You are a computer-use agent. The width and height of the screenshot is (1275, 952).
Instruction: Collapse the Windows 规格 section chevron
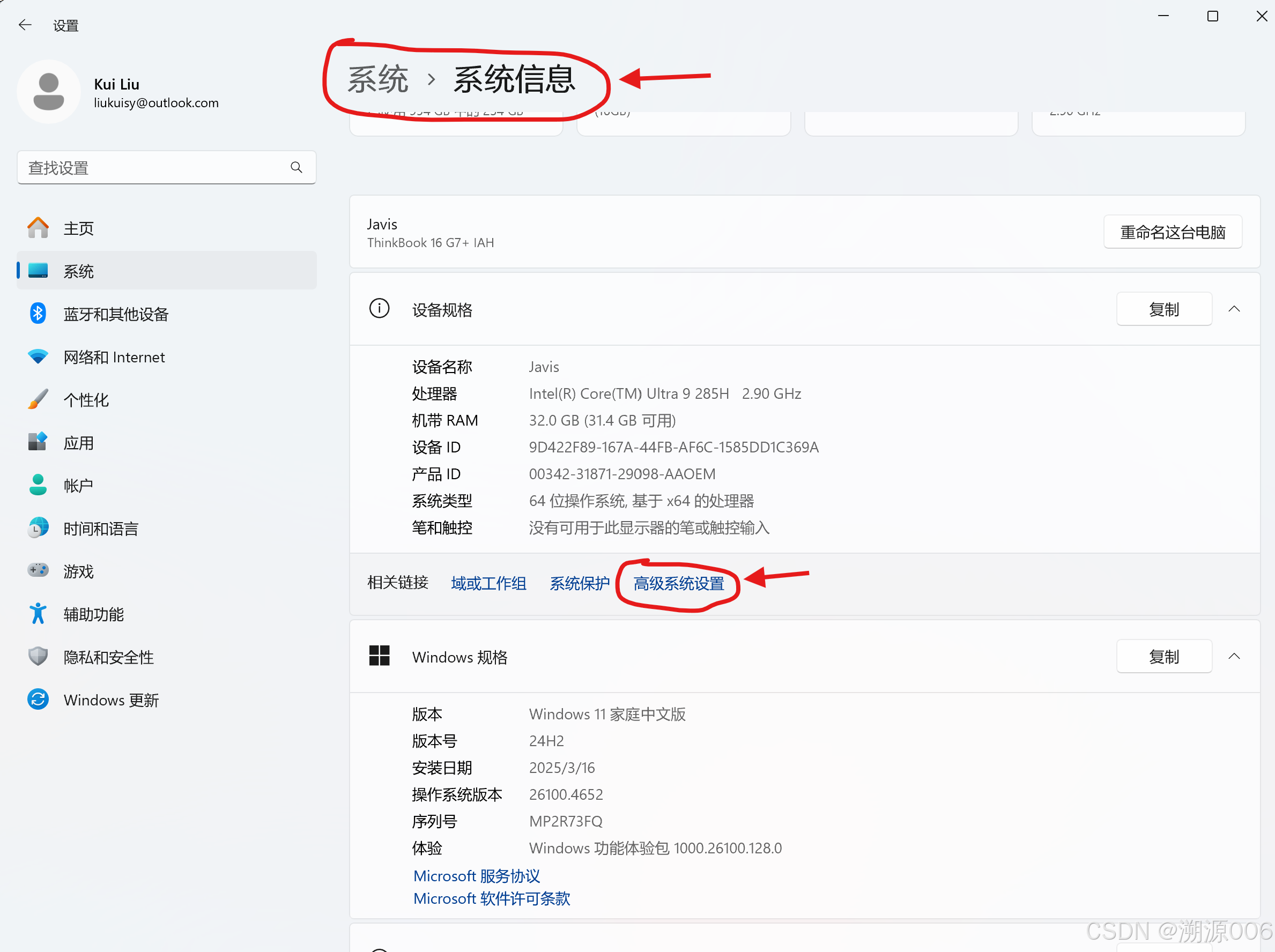(1234, 656)
